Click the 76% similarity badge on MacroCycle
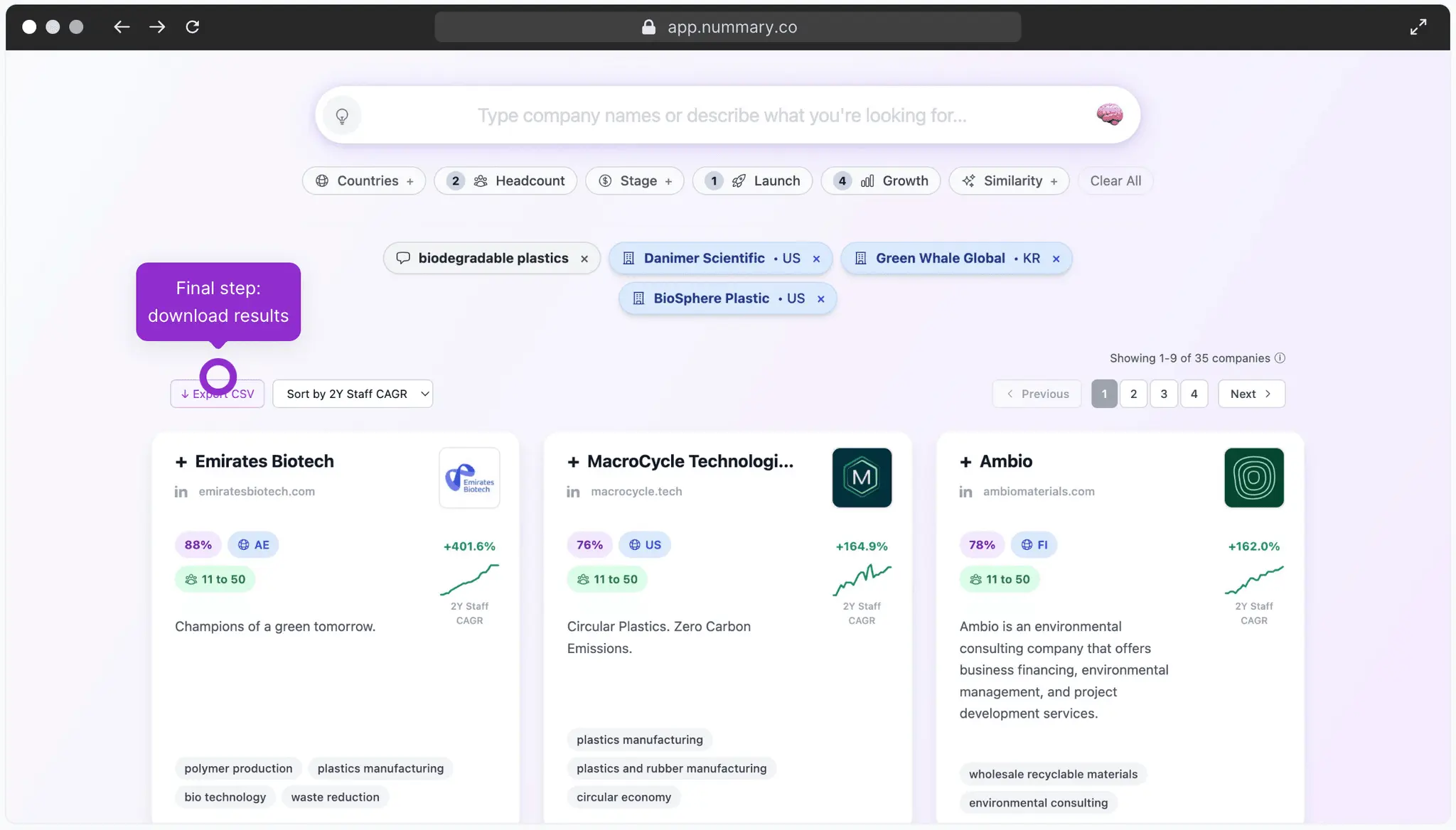The height and width of the screenshot is (830, 1456). point(590,545)
